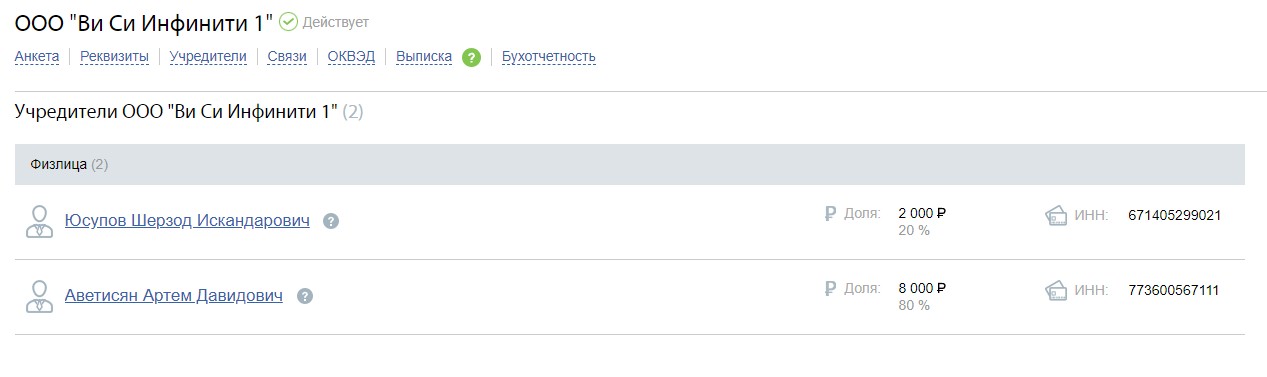Select the ОКВЭД tab
The width and height of the screenshot is (1267, 377).
tap(351, 57)
